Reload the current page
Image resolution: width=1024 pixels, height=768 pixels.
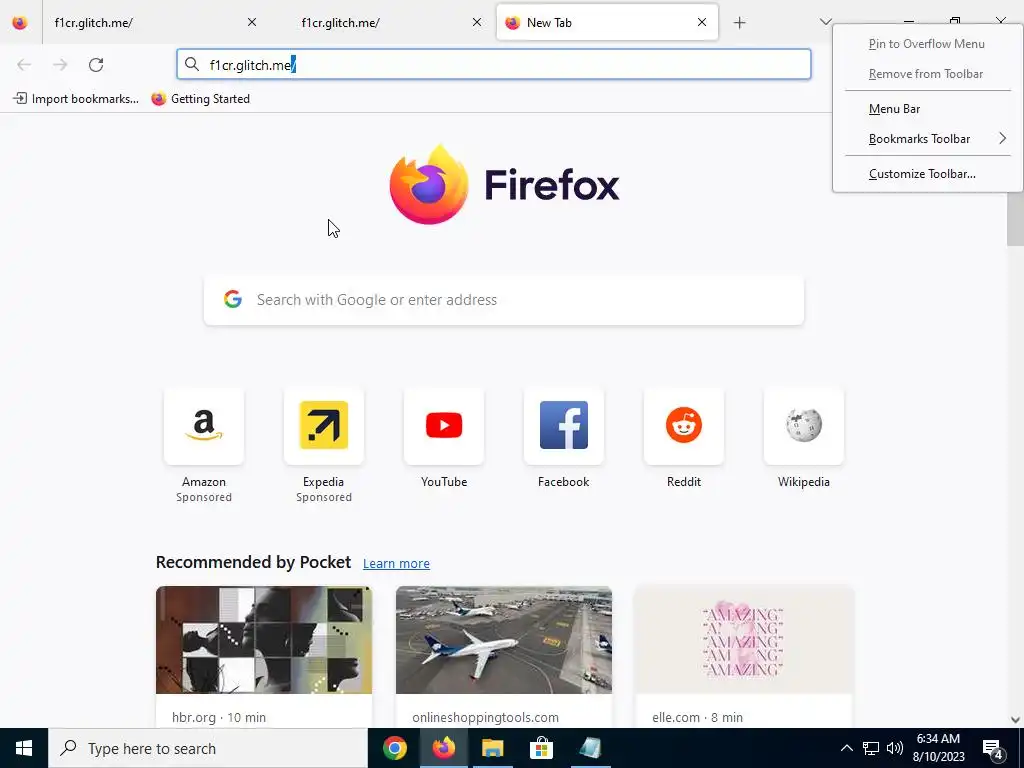click(96, 65)
